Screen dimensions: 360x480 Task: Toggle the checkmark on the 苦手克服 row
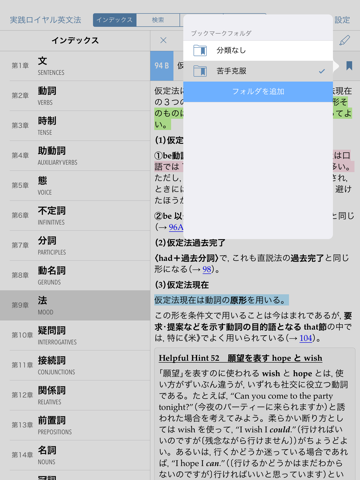point(322,71)
